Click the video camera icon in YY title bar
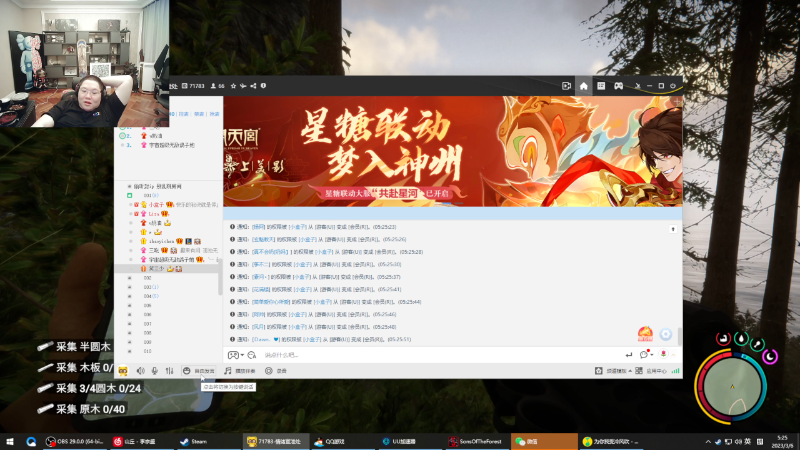Screen dimensions: 800x450 coord(566,86)
